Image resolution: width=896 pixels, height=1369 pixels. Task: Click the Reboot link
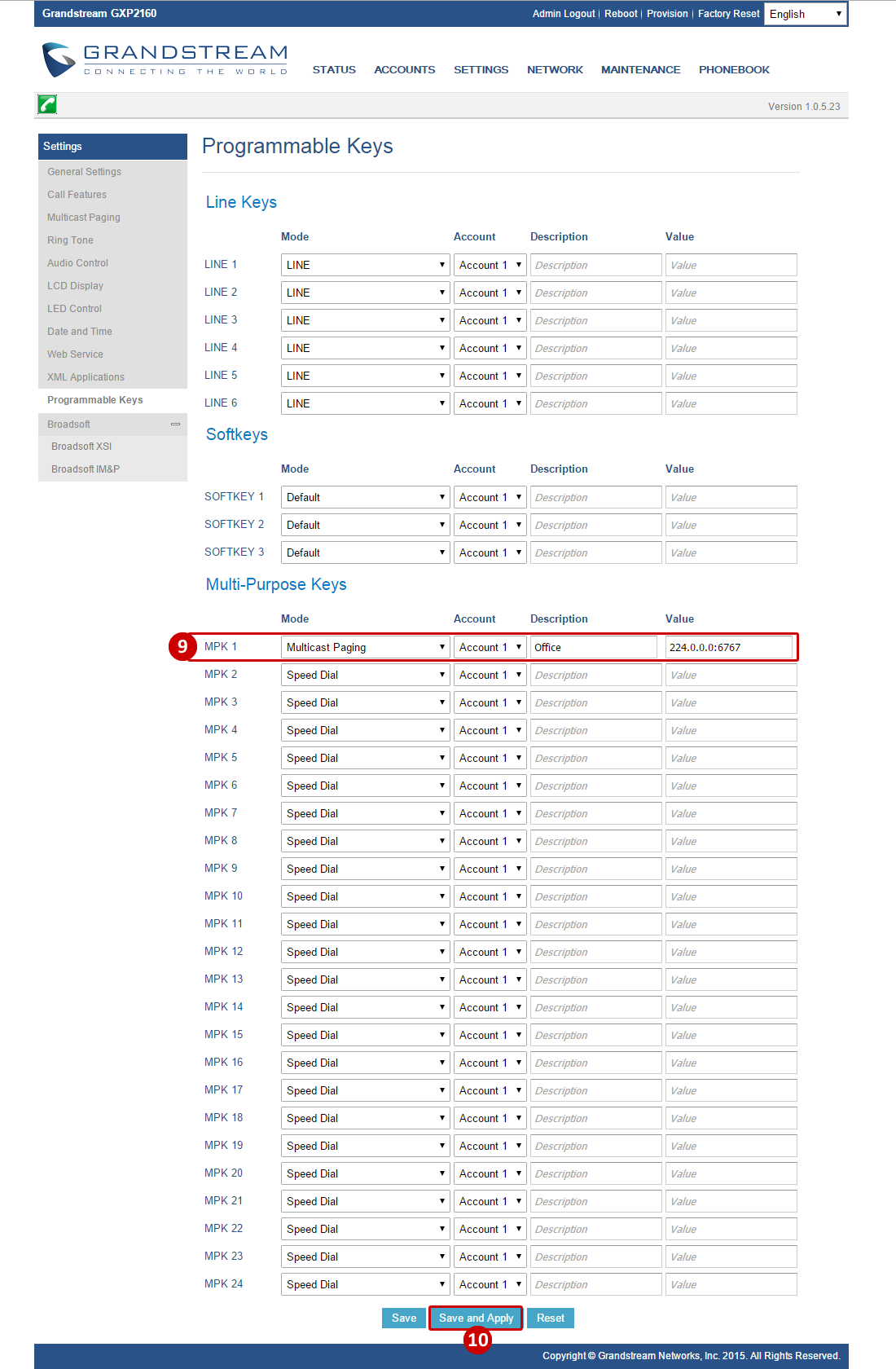(621, 14)
